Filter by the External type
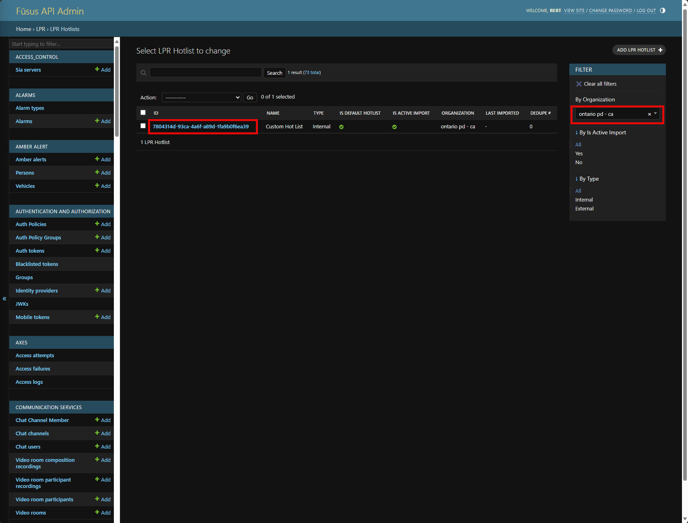Screen dimensions: 688x523 click(584, 208)
